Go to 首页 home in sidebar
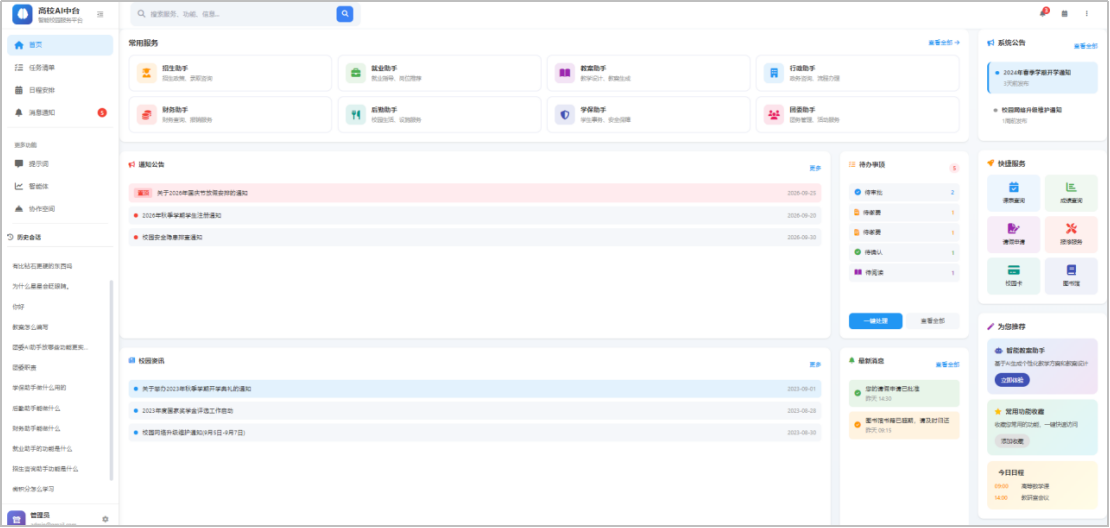Viewport: 1110px width, 528px height. 60,45
